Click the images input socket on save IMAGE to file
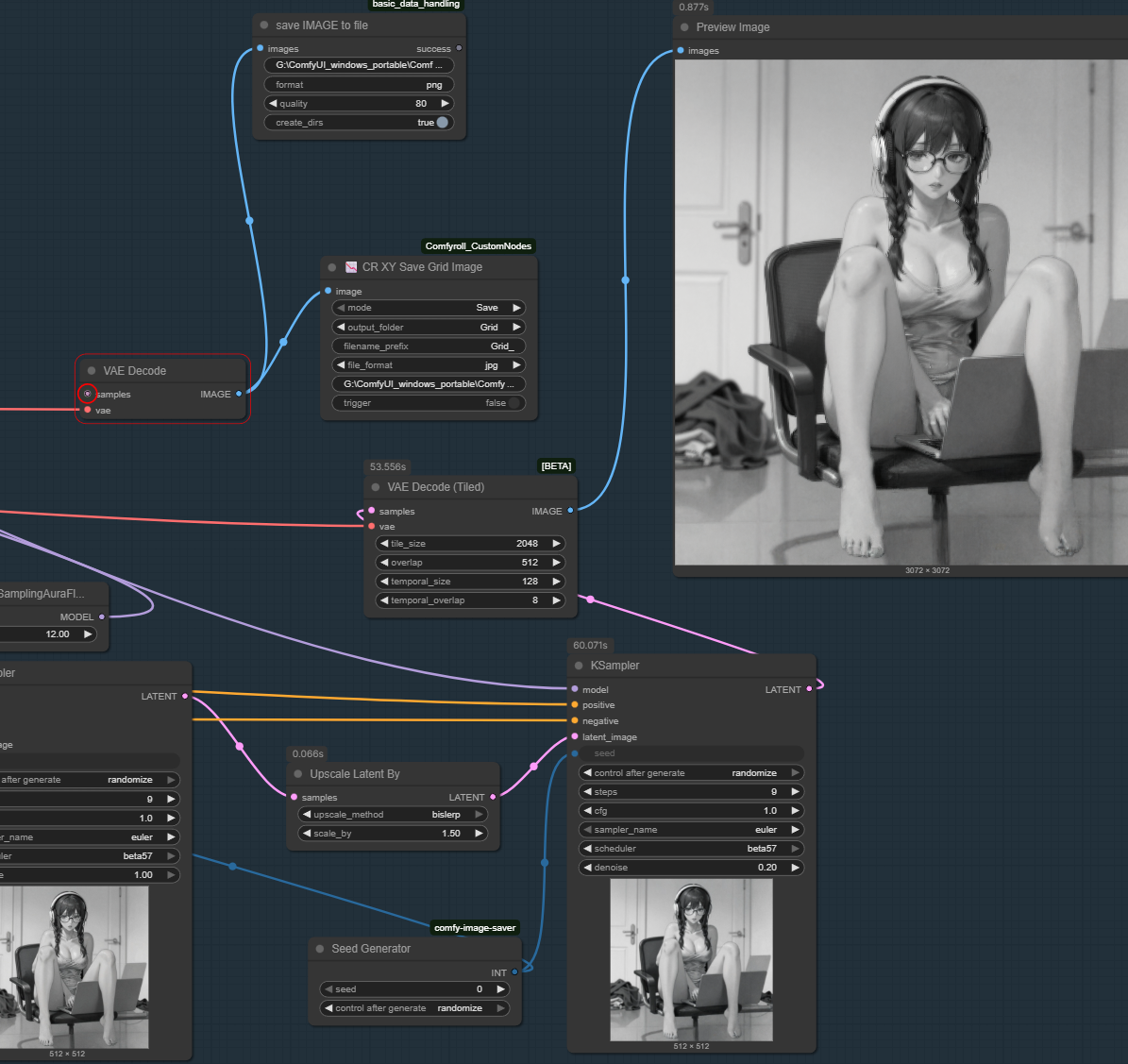Viewport: 1128px width, 1064px height. click(260, 48)
